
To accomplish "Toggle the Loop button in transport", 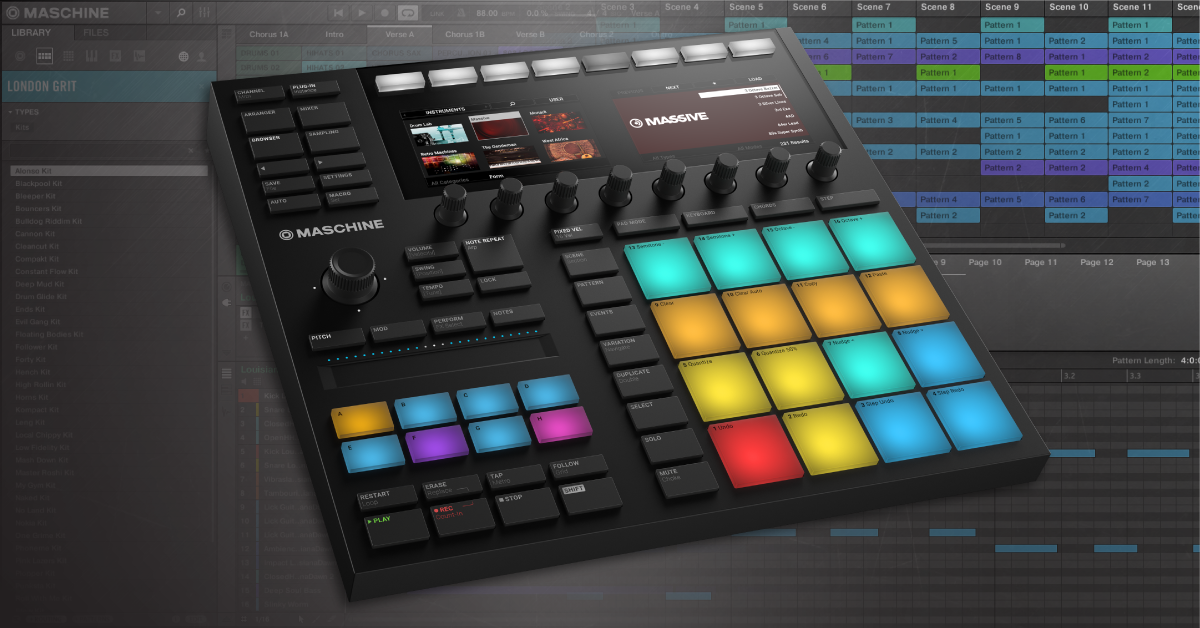I will click(408, 13).
